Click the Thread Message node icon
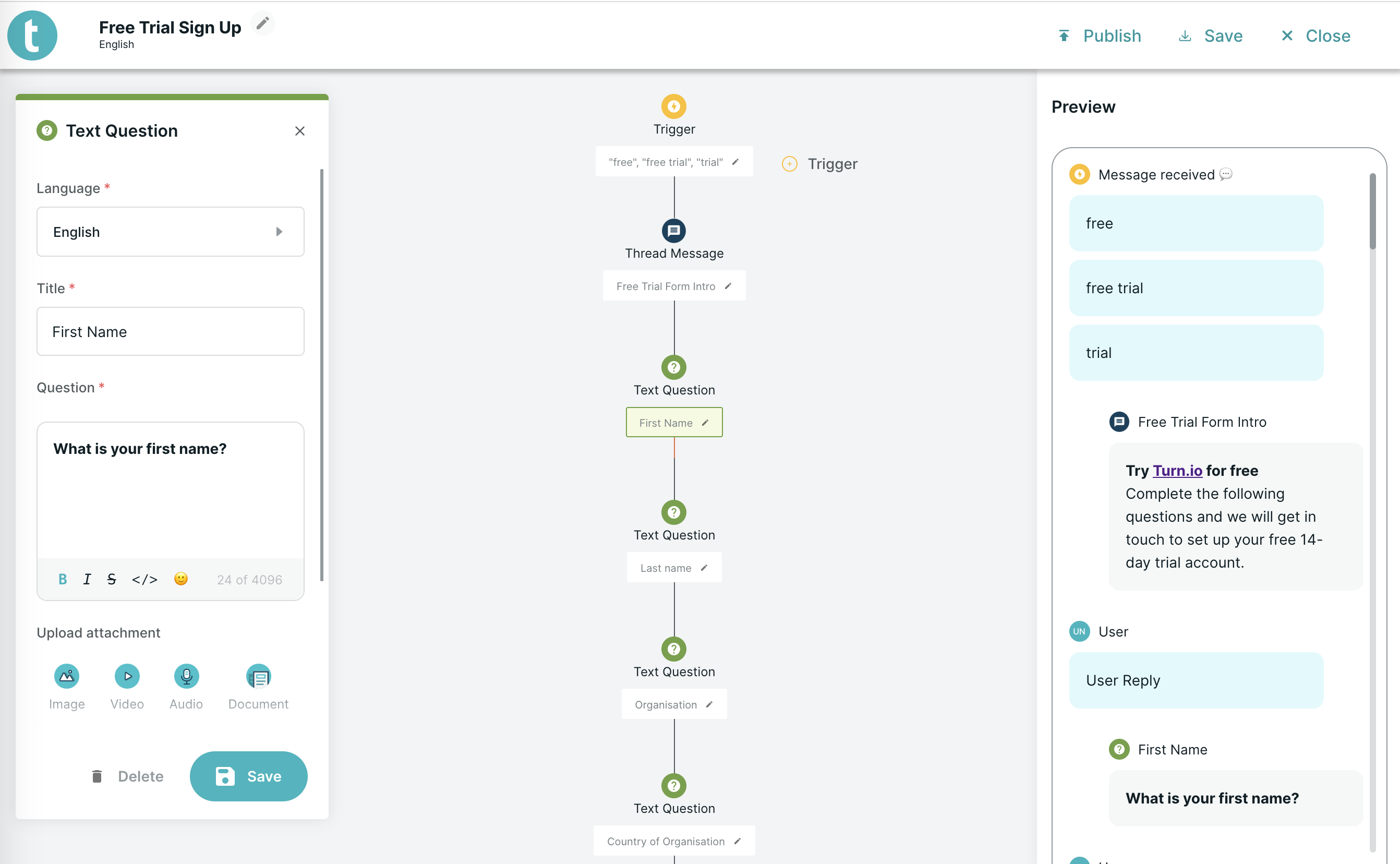The width and height of the screenshot is (1400, 864). coord(674,230)
